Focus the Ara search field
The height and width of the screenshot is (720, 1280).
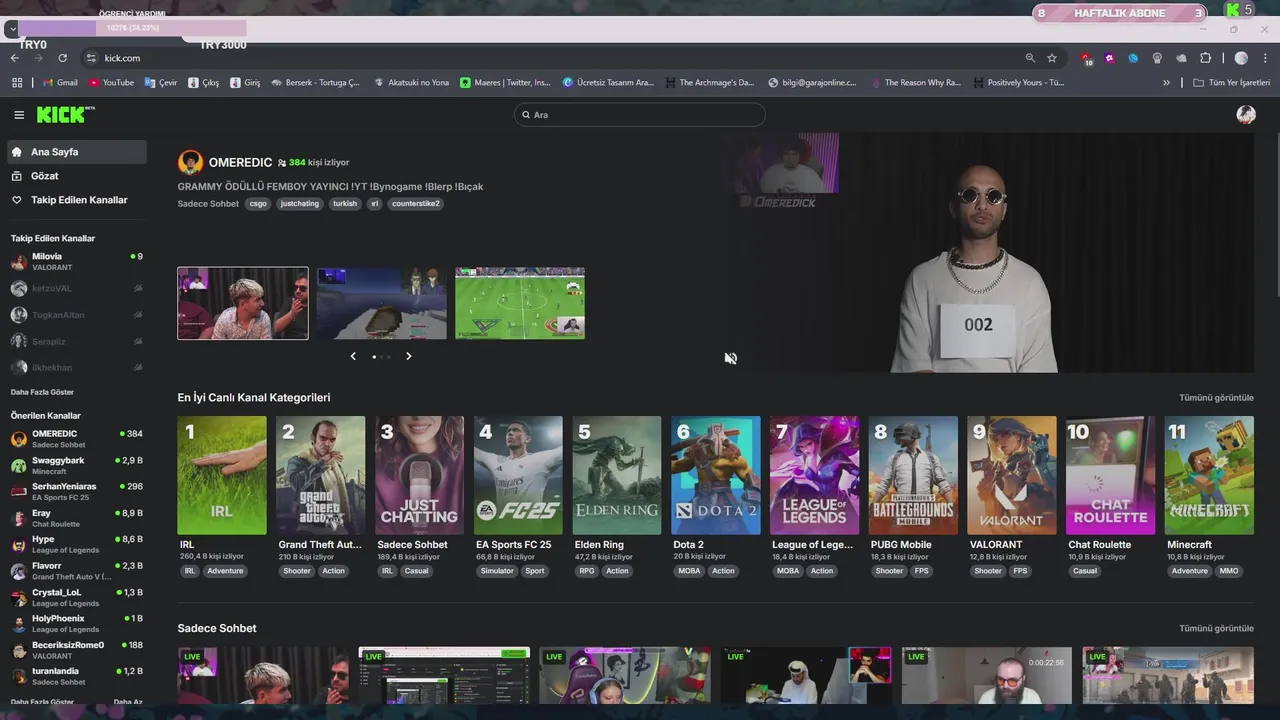tap(640, 115)
